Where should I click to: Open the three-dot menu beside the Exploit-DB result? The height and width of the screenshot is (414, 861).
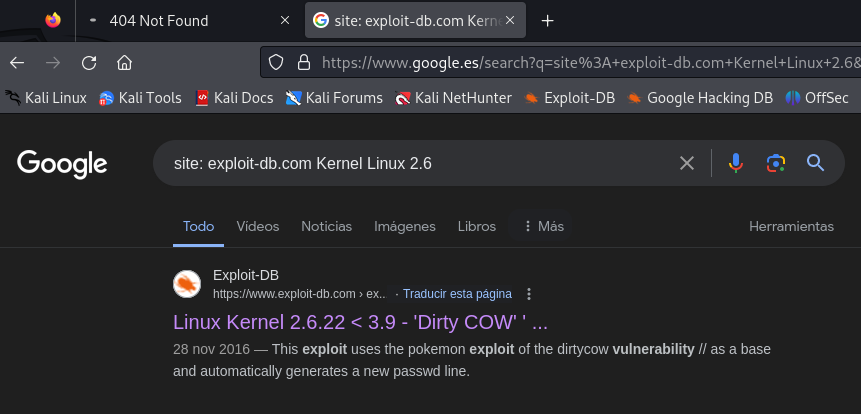tap(529, 294)
